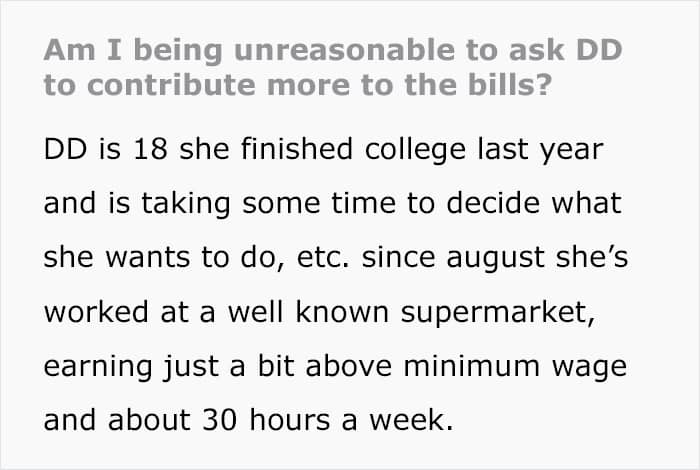Click the word 'august' in the post
700x470 pixels.
pos(496,259)
